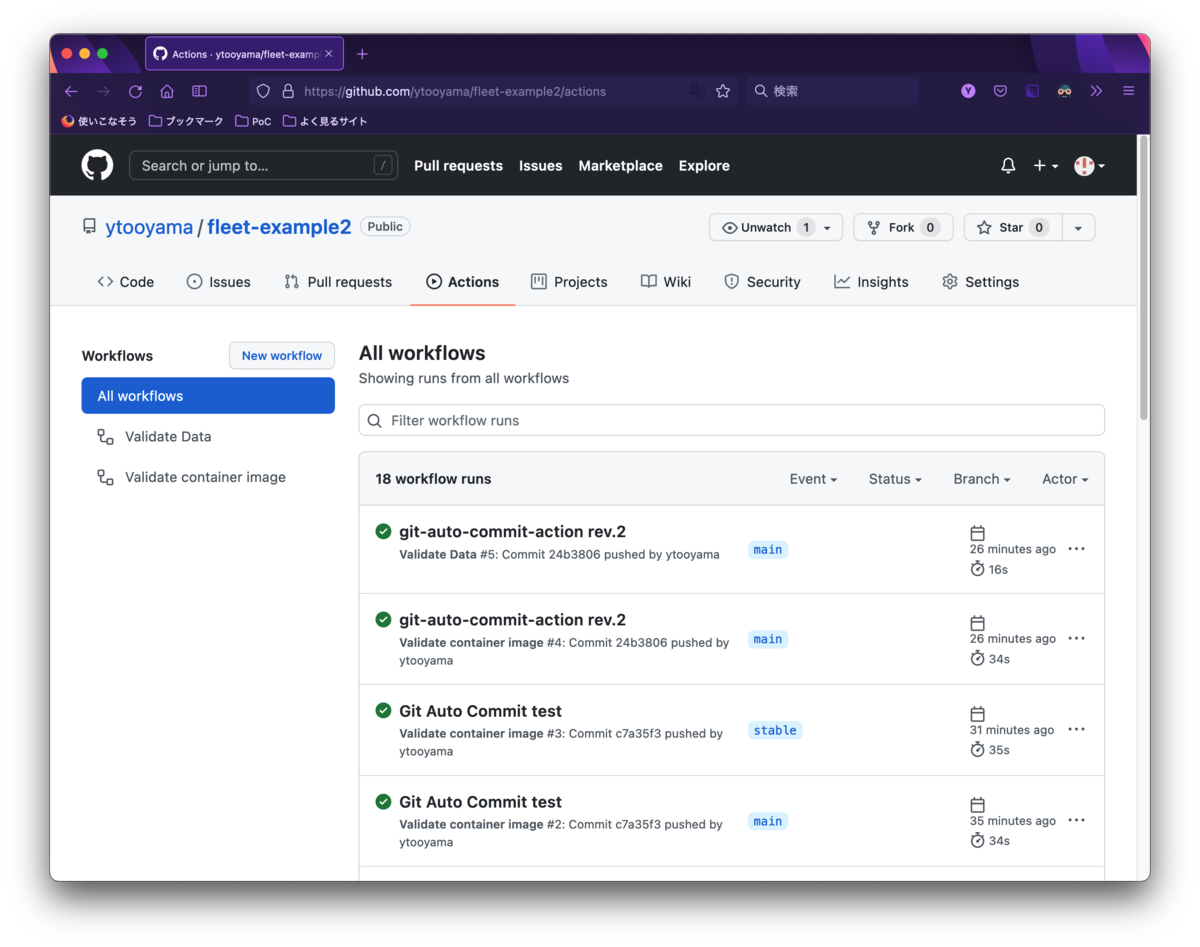Image resolution: width=1200 pixels, height=947 pixels.
Task: Select All workflows in the sidebar
Action: (x=208, y=396)
